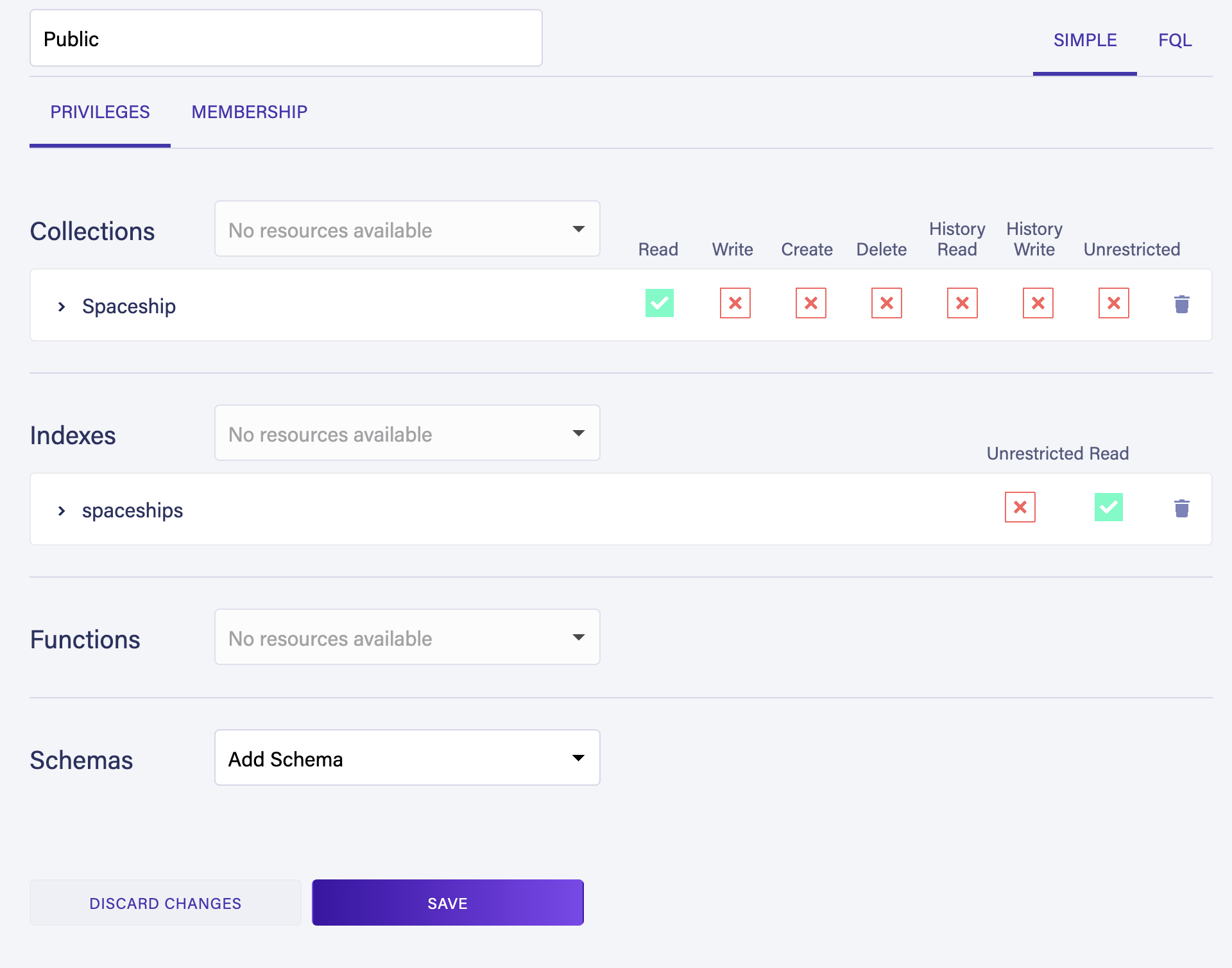The height and width of the screenshot is (968, 1232).
Task: Delete the Spaceship collection privilege row
Action: (x=1181, y=304)
